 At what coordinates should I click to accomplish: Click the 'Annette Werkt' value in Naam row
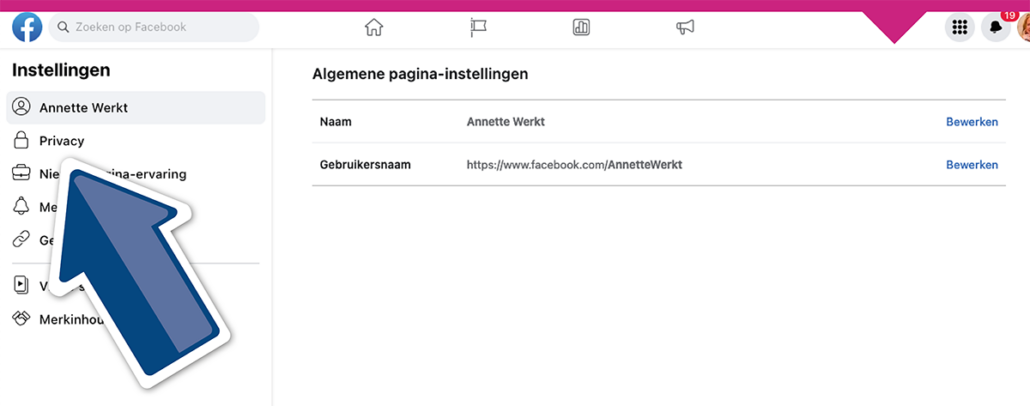[x=505, y=122]
